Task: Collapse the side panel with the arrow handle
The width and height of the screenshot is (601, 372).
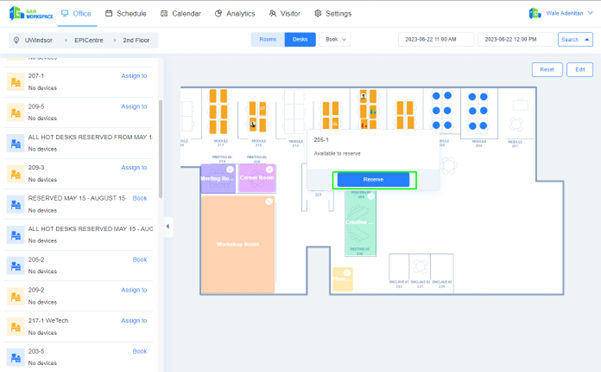Action: coord(168,226)
